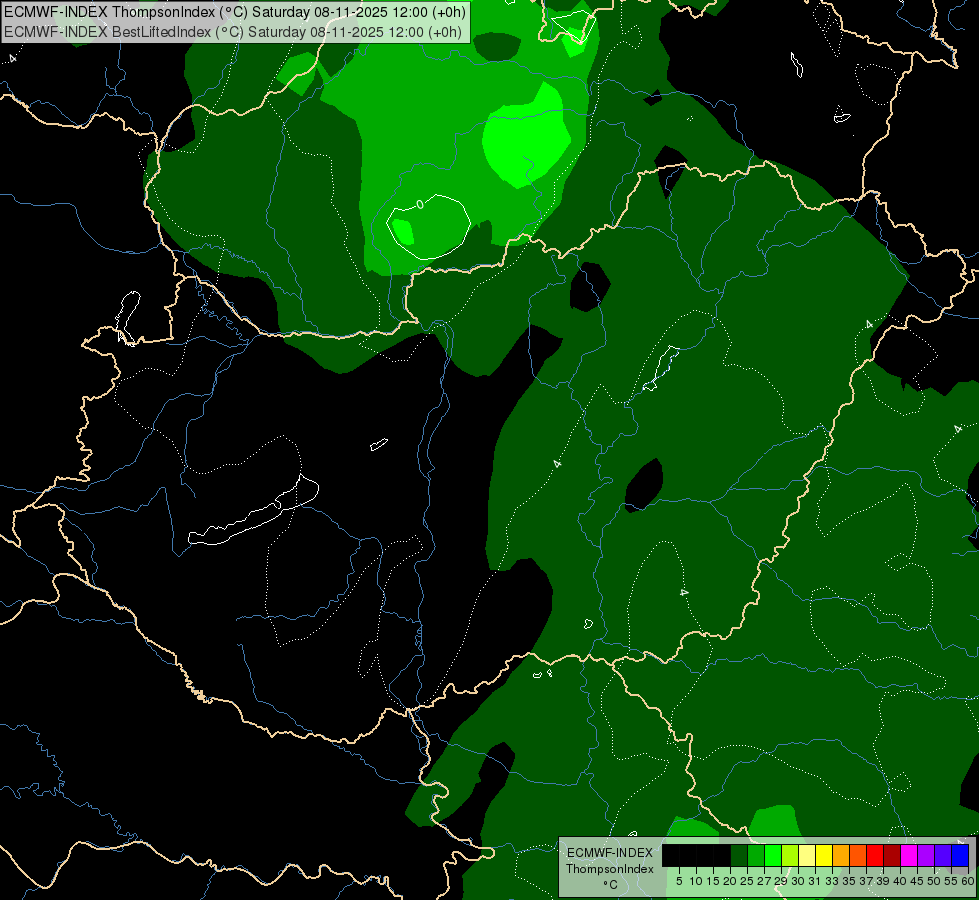Pick the purple 45-50 legend swatch
The height and width of the screenshot is (900, 979).
(927, 855)
